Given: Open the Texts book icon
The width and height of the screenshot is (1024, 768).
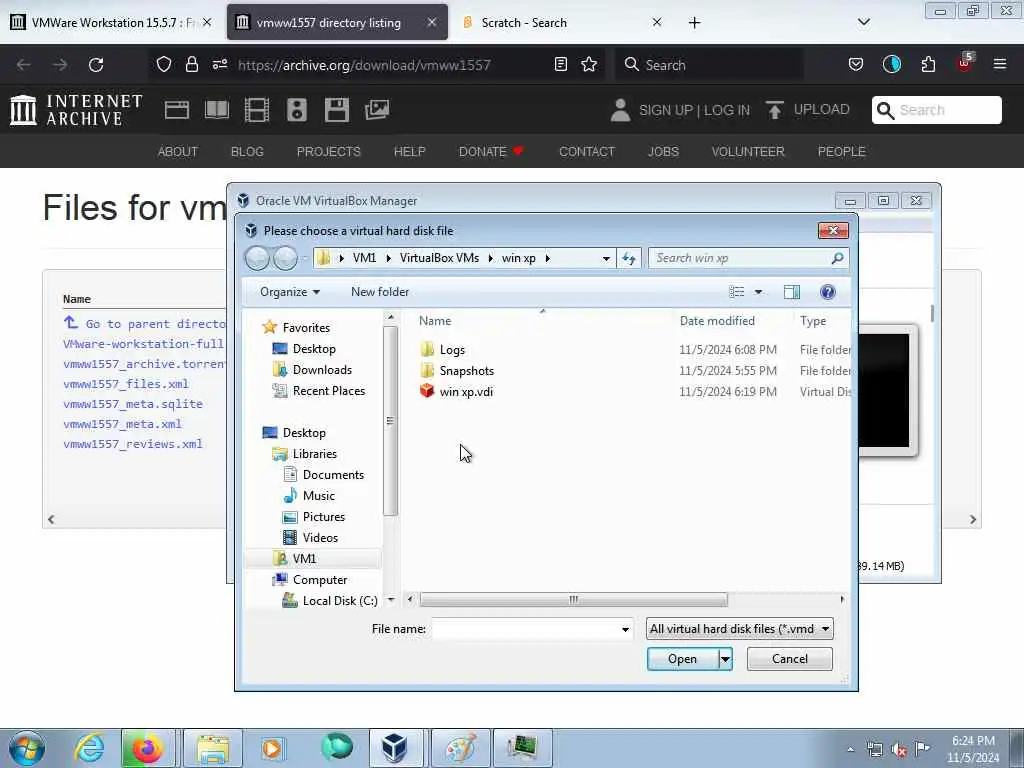Looking at the screenshot, I should [217, 110].
